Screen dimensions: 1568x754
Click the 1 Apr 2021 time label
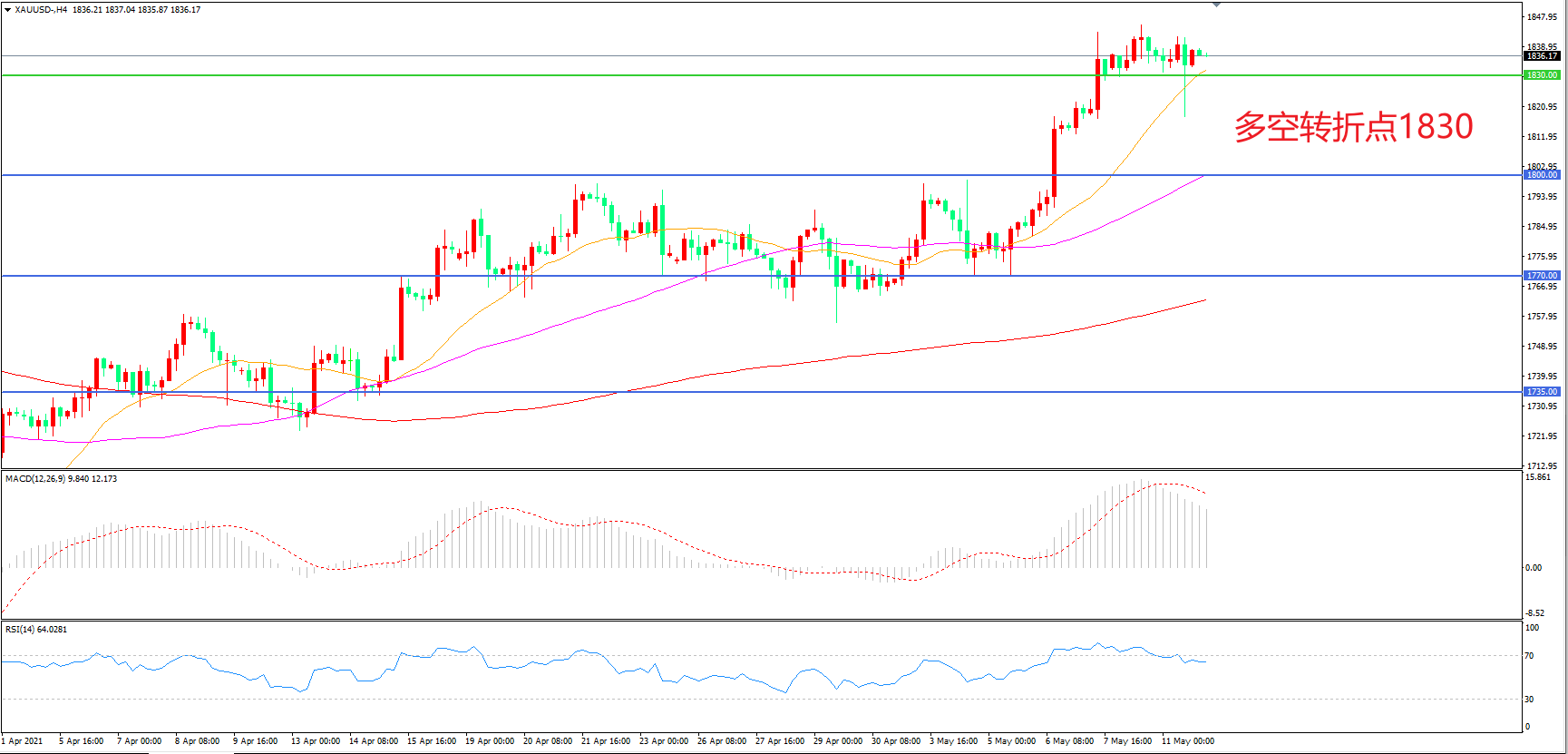point(23,741)
